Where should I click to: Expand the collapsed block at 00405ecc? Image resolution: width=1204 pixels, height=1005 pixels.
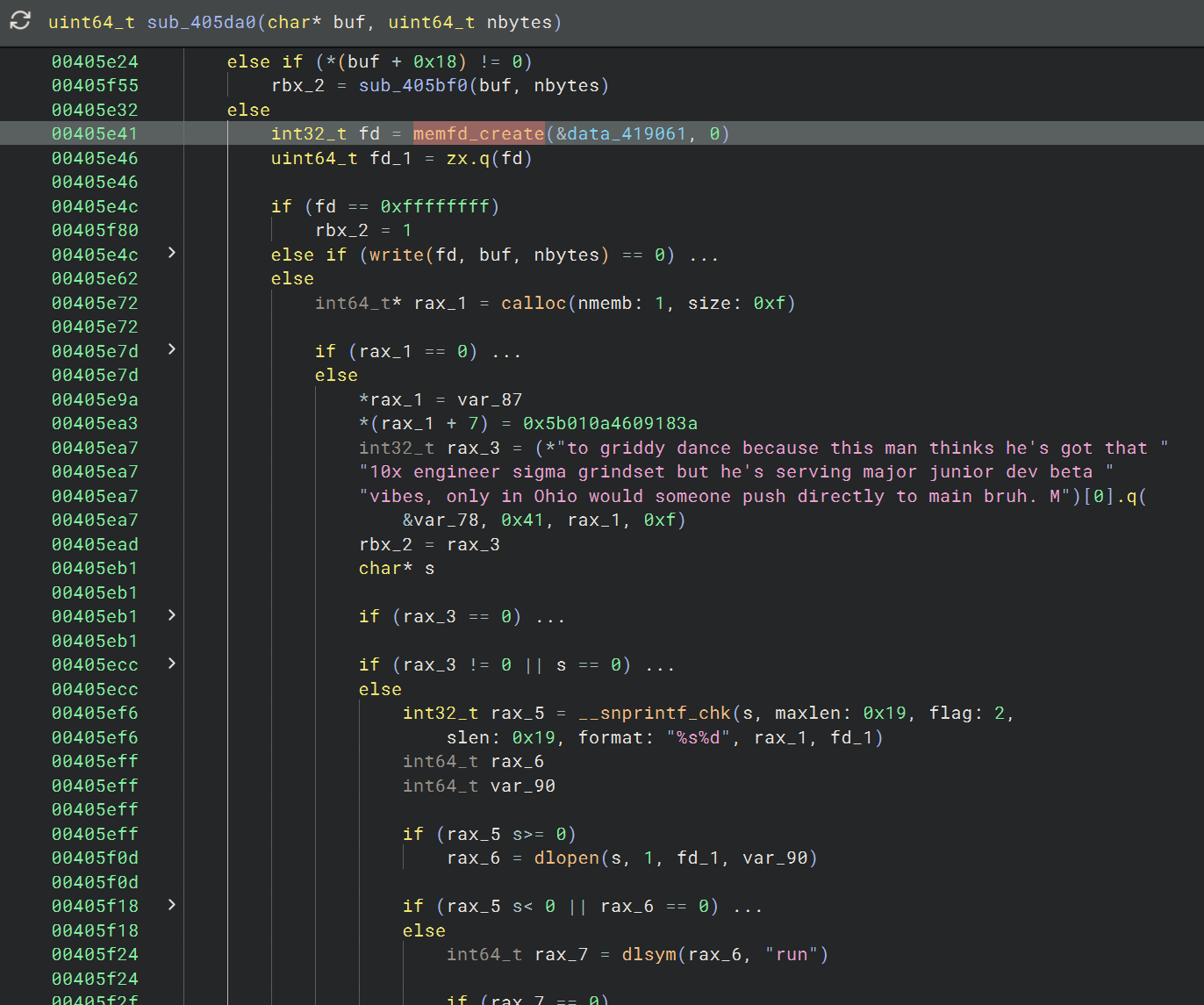(171, 664)
